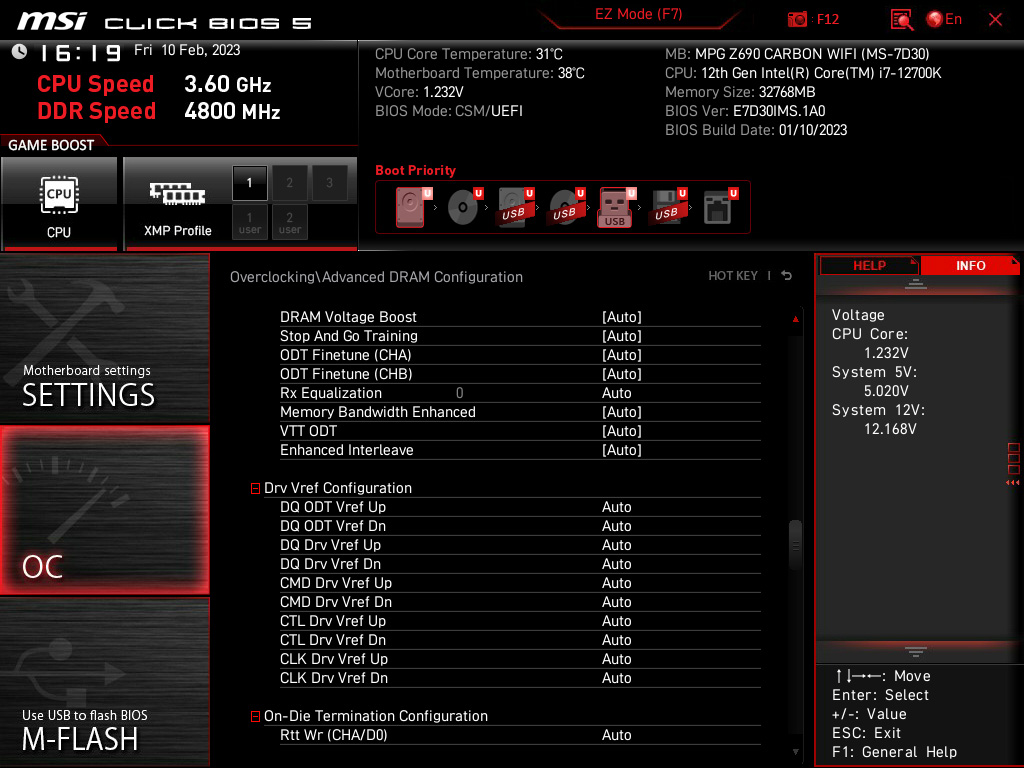
Task: Open VTT ODT [Auto] dropdown
Action: 622,431
